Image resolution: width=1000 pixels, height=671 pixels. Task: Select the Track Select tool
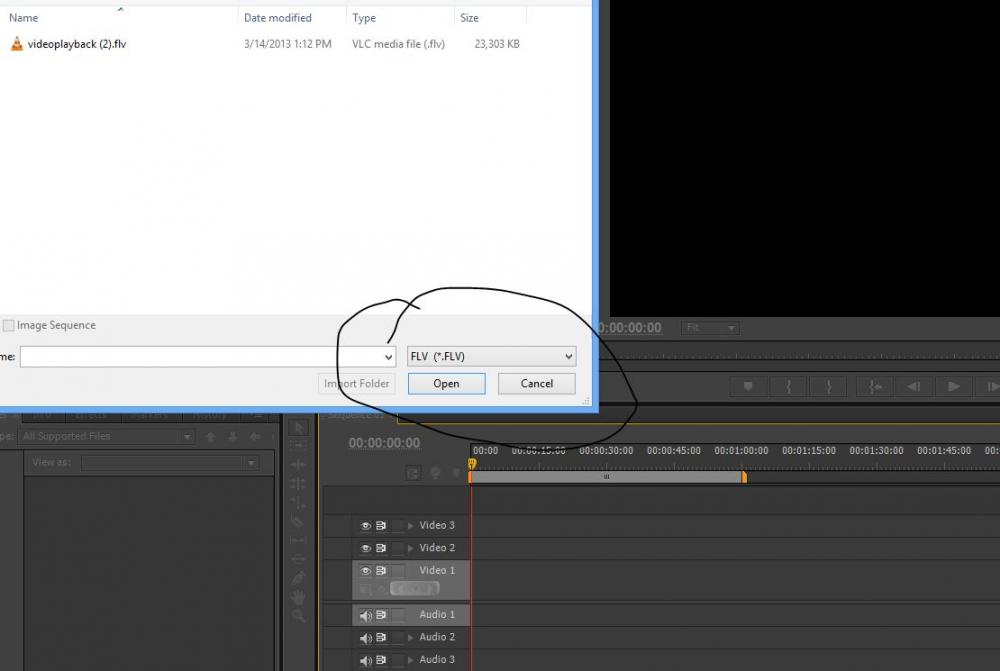pos(298,446)
